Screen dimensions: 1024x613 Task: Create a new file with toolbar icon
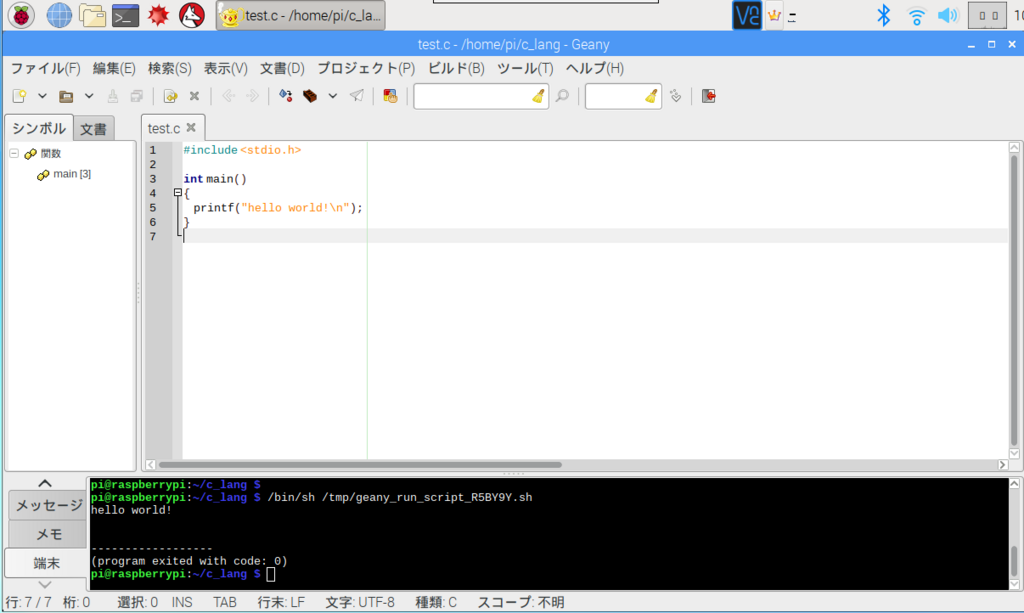(x=20, y=97)
